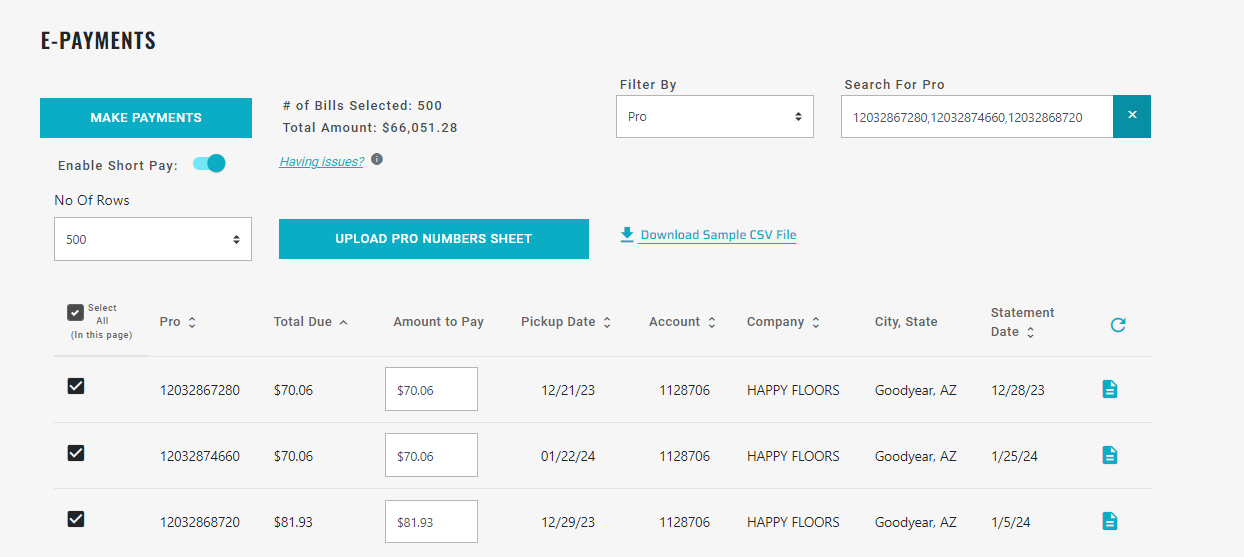The width and height of the screenshot is (1244, 557).
Task: Open document icon for Pro 12032874660
Action: pyautogui.click(x=1109, y=455)
